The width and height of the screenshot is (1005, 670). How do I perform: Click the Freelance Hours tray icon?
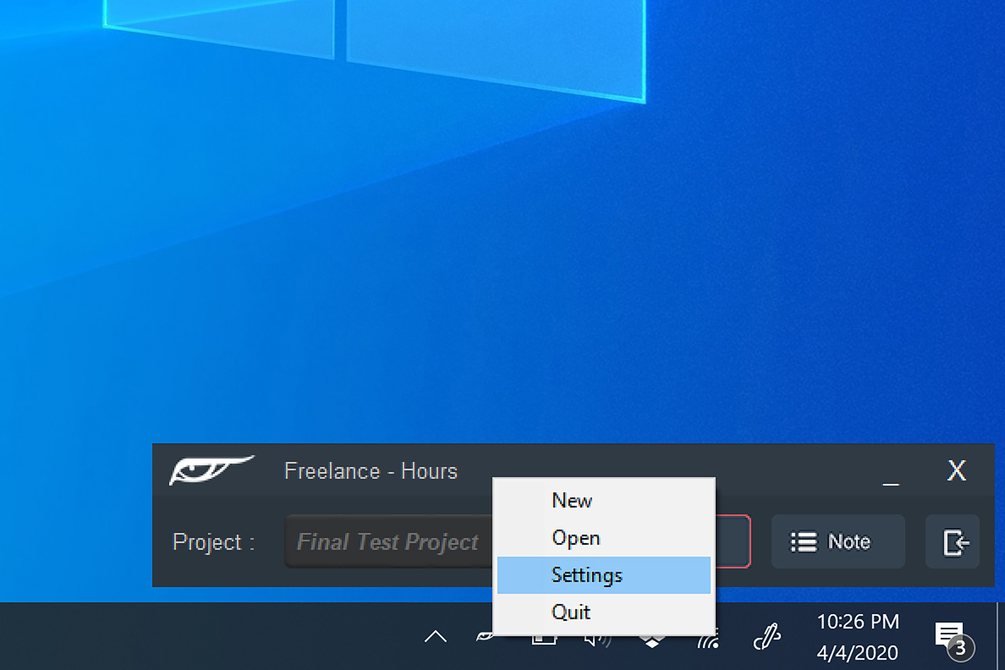(x=485, y=637)
